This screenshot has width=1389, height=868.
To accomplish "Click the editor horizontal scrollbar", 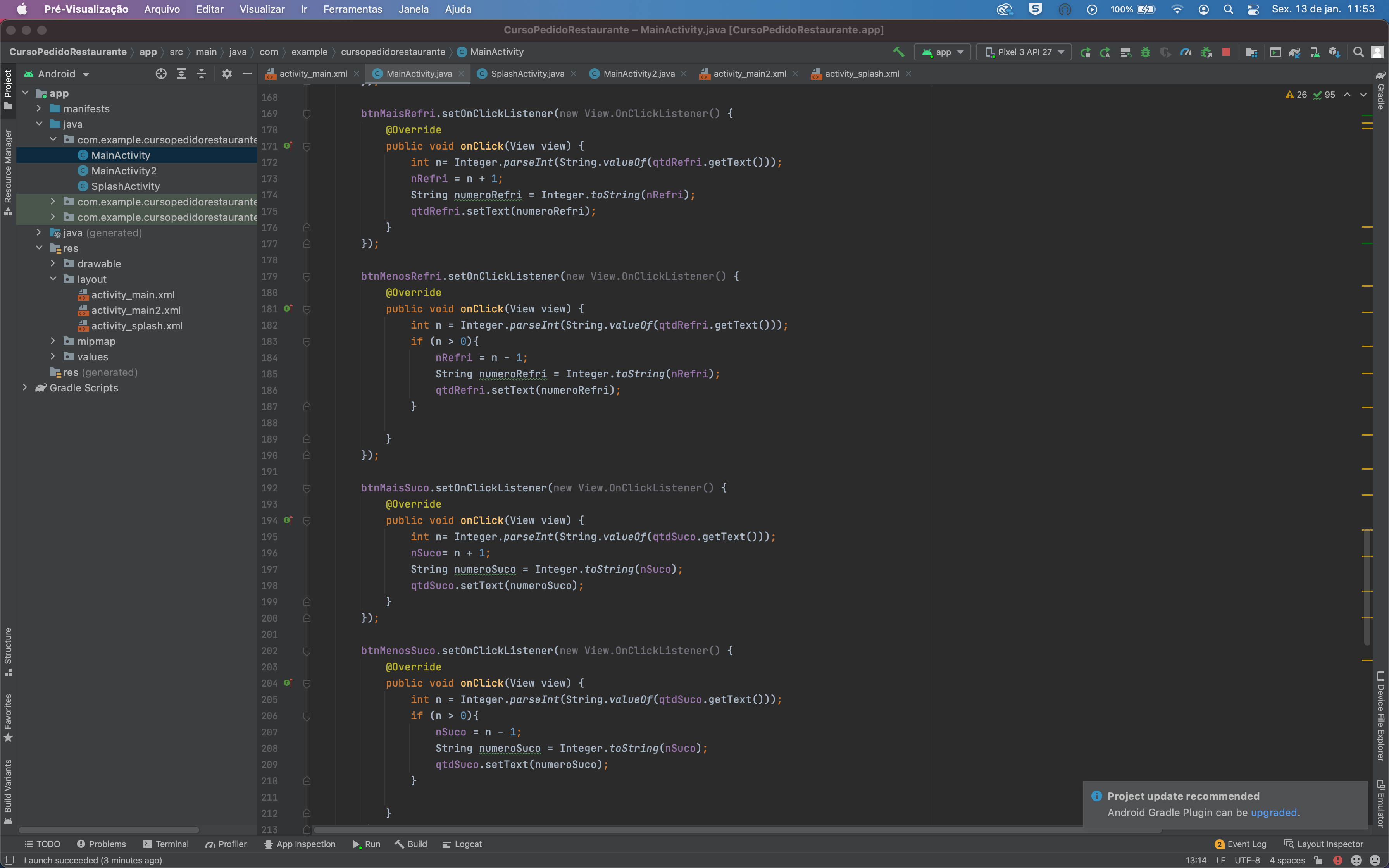I will [738, 830].
